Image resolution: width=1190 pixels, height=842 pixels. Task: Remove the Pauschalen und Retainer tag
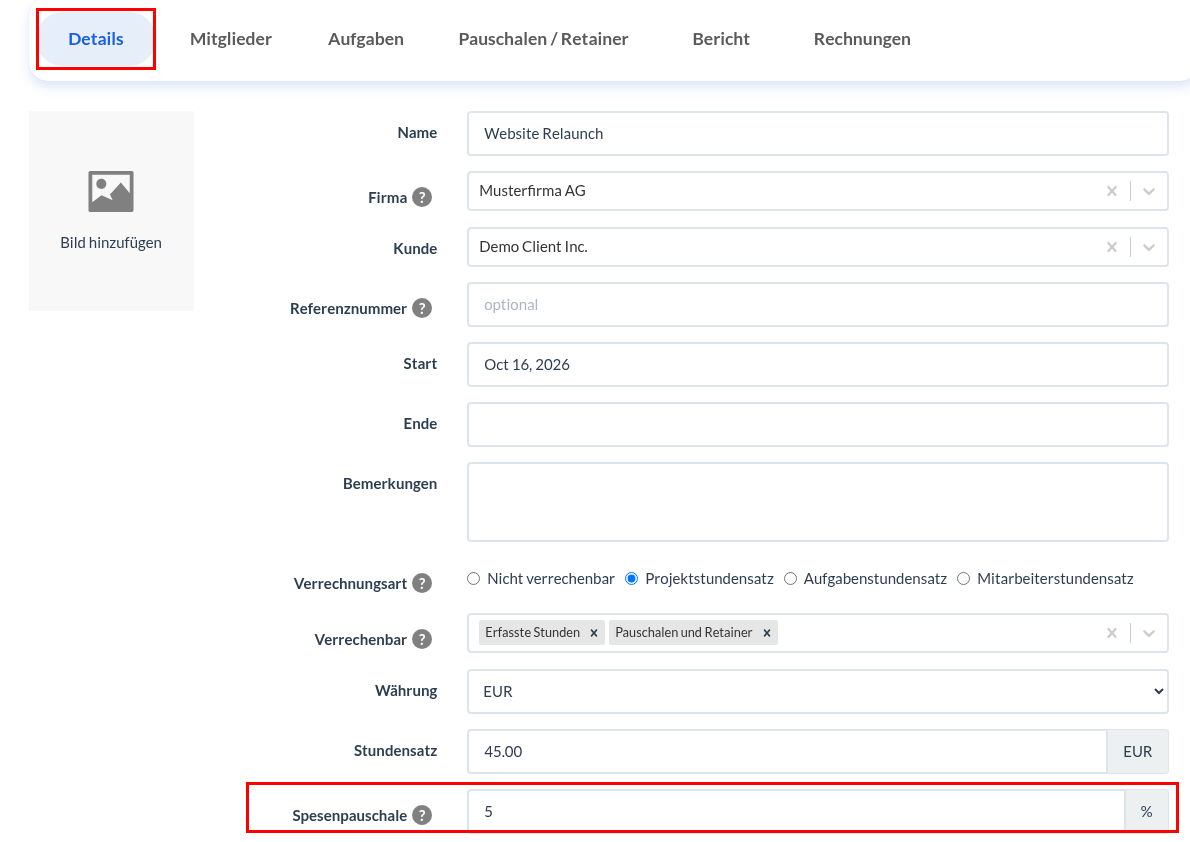point(767,632)
